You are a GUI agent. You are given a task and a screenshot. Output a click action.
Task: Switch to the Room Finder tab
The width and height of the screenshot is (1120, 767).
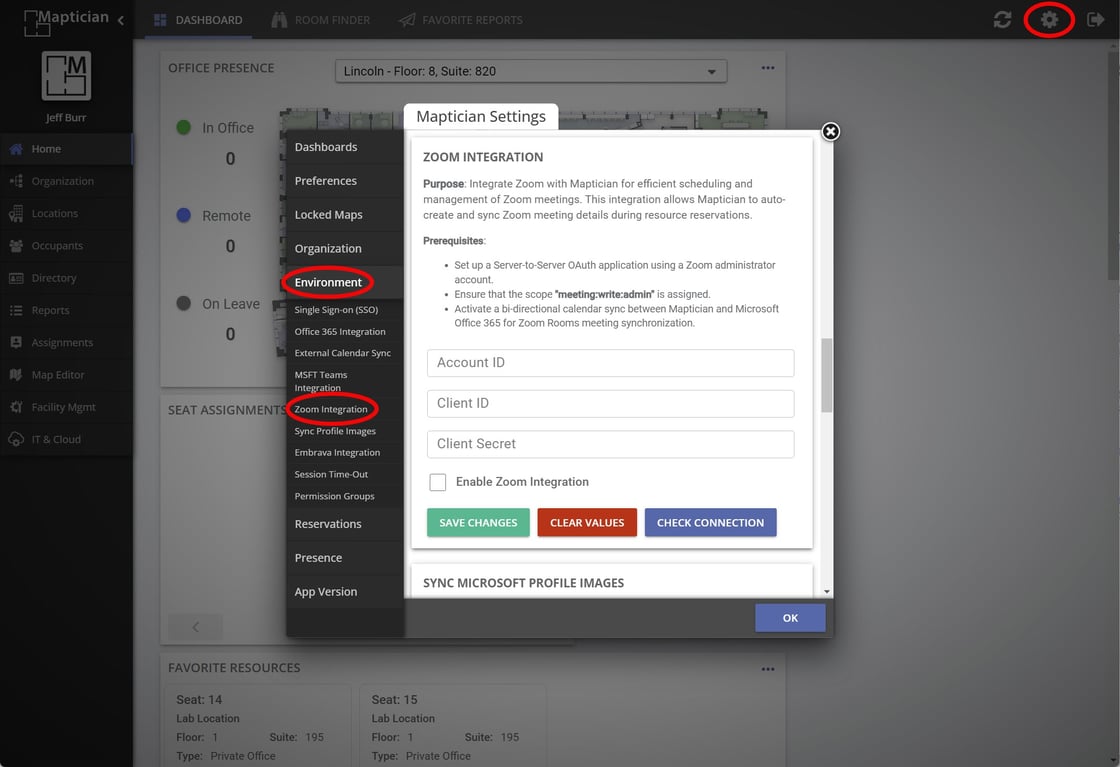pos(320,20)
